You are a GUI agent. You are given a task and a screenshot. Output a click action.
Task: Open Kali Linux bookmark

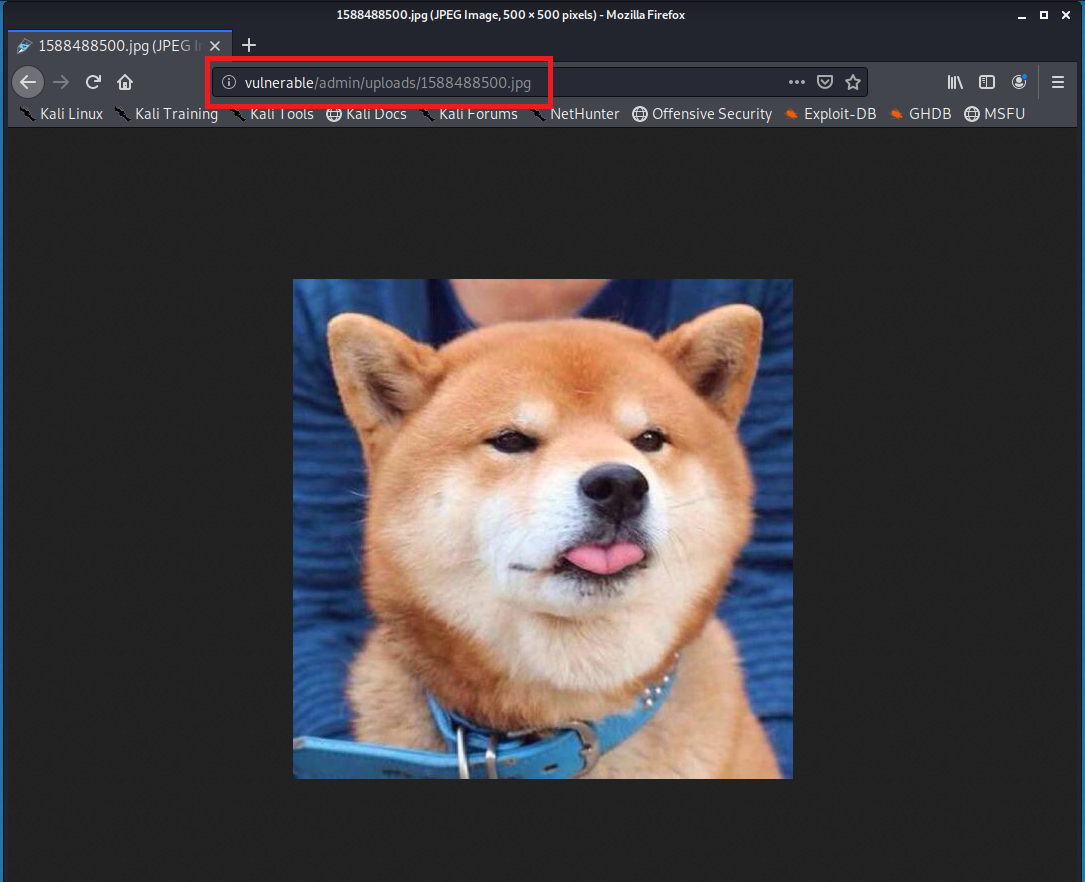(62, 114)
